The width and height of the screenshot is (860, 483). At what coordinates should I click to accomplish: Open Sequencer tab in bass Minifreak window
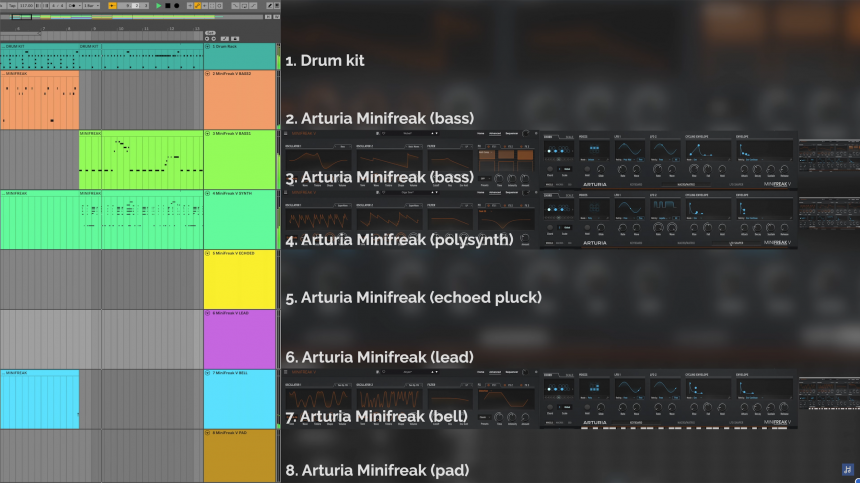click(512, 133)
